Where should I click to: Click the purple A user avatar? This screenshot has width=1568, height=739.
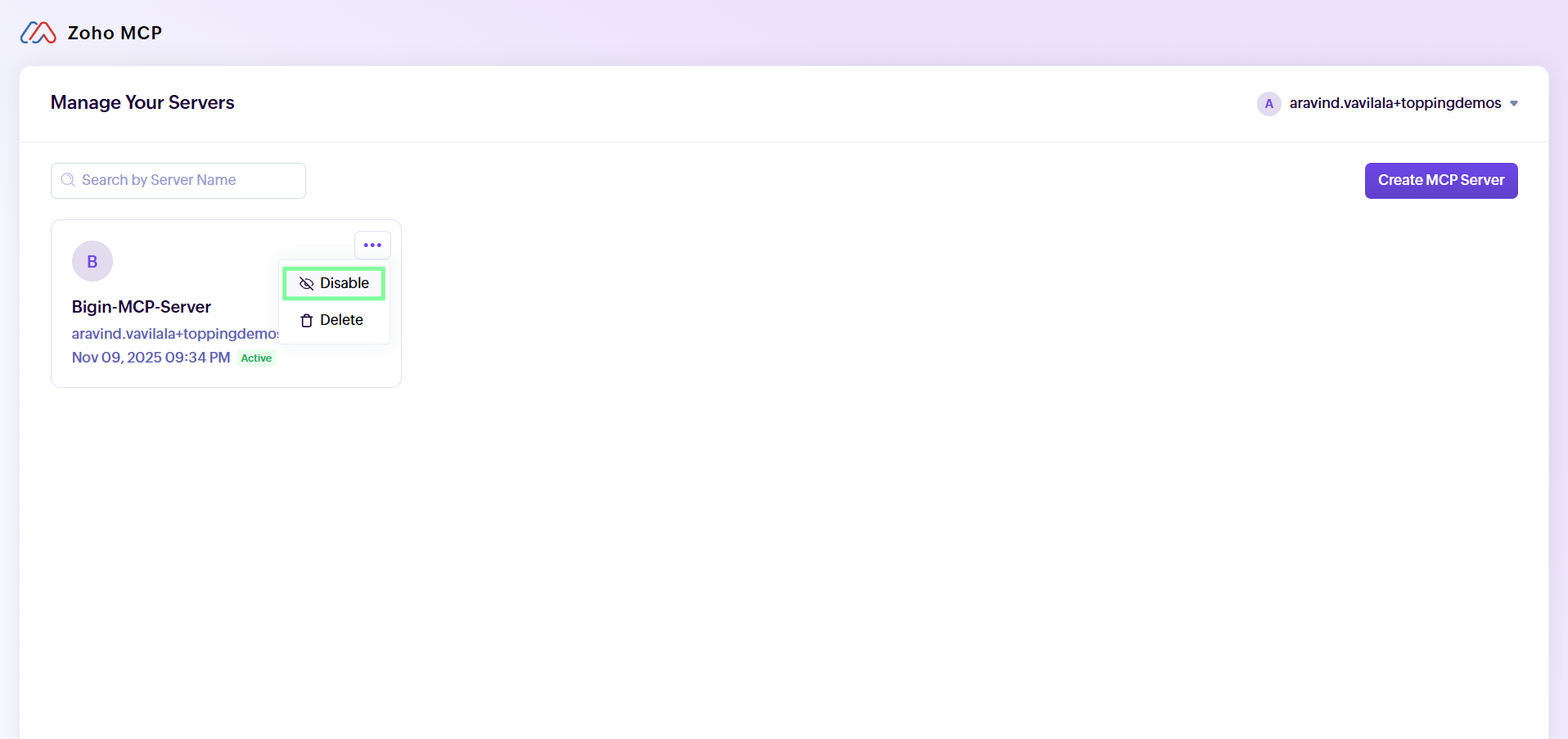1269,104
